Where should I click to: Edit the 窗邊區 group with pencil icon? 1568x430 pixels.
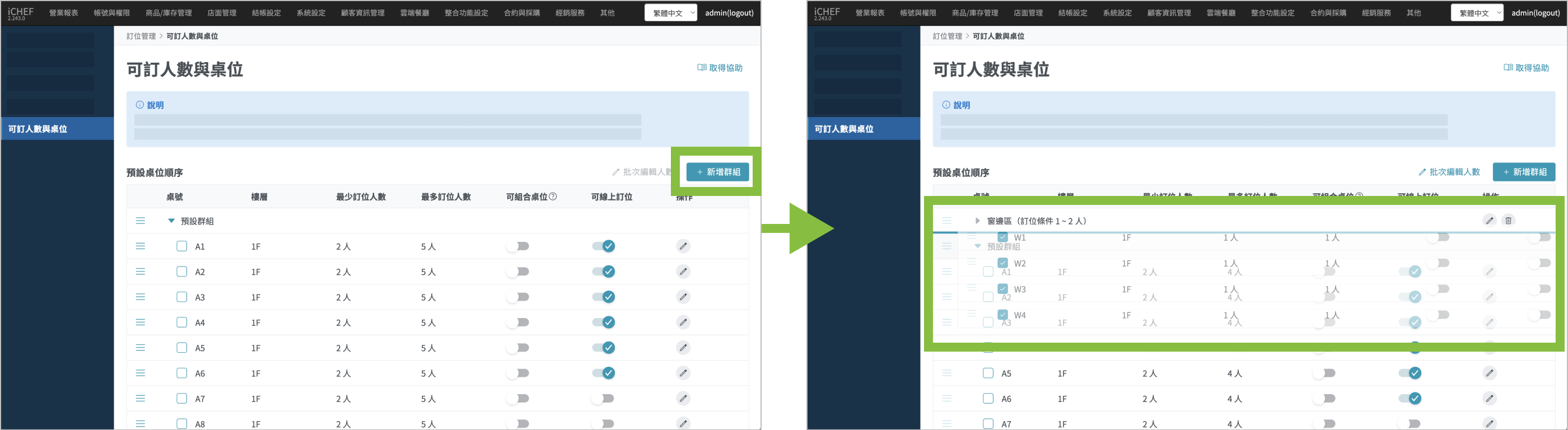pos(1489,220)
